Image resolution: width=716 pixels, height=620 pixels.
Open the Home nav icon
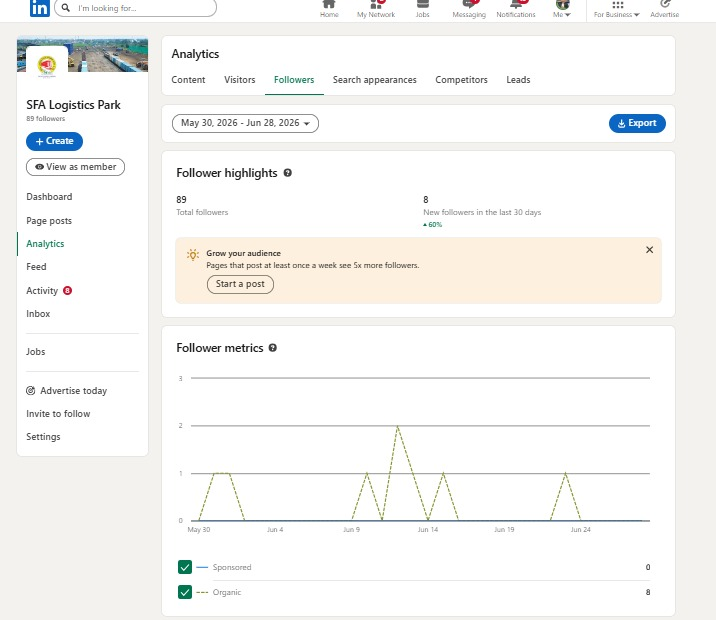tap(329, 5)
